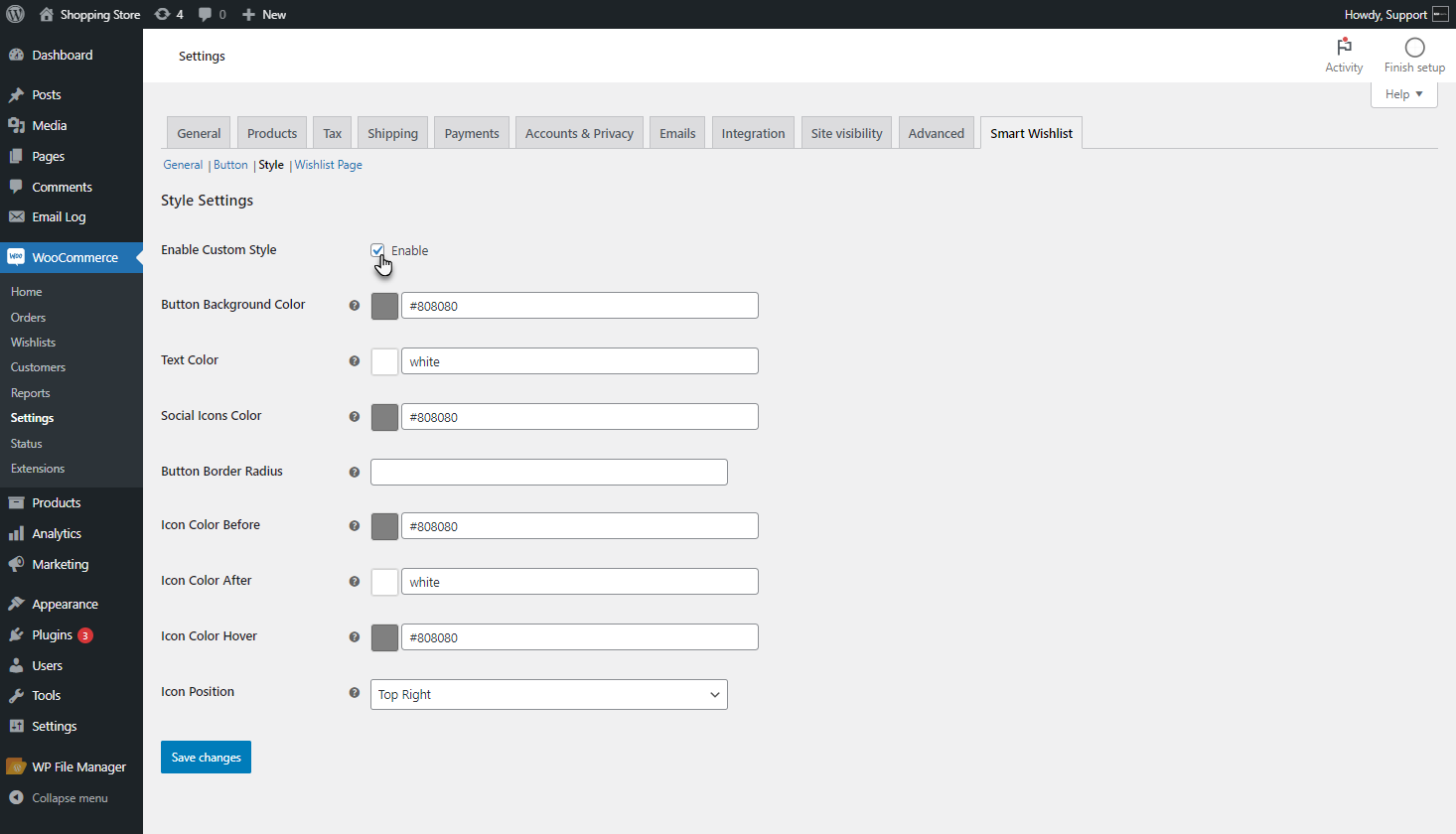
Task: Open Wishlists in WooCommerce submenu
Action: (33, 343)
